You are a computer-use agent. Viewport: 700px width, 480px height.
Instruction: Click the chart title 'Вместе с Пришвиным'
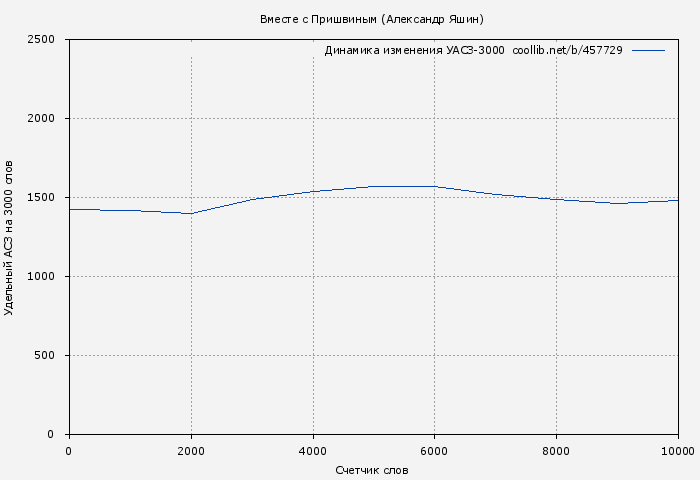[x=371, y=19]
